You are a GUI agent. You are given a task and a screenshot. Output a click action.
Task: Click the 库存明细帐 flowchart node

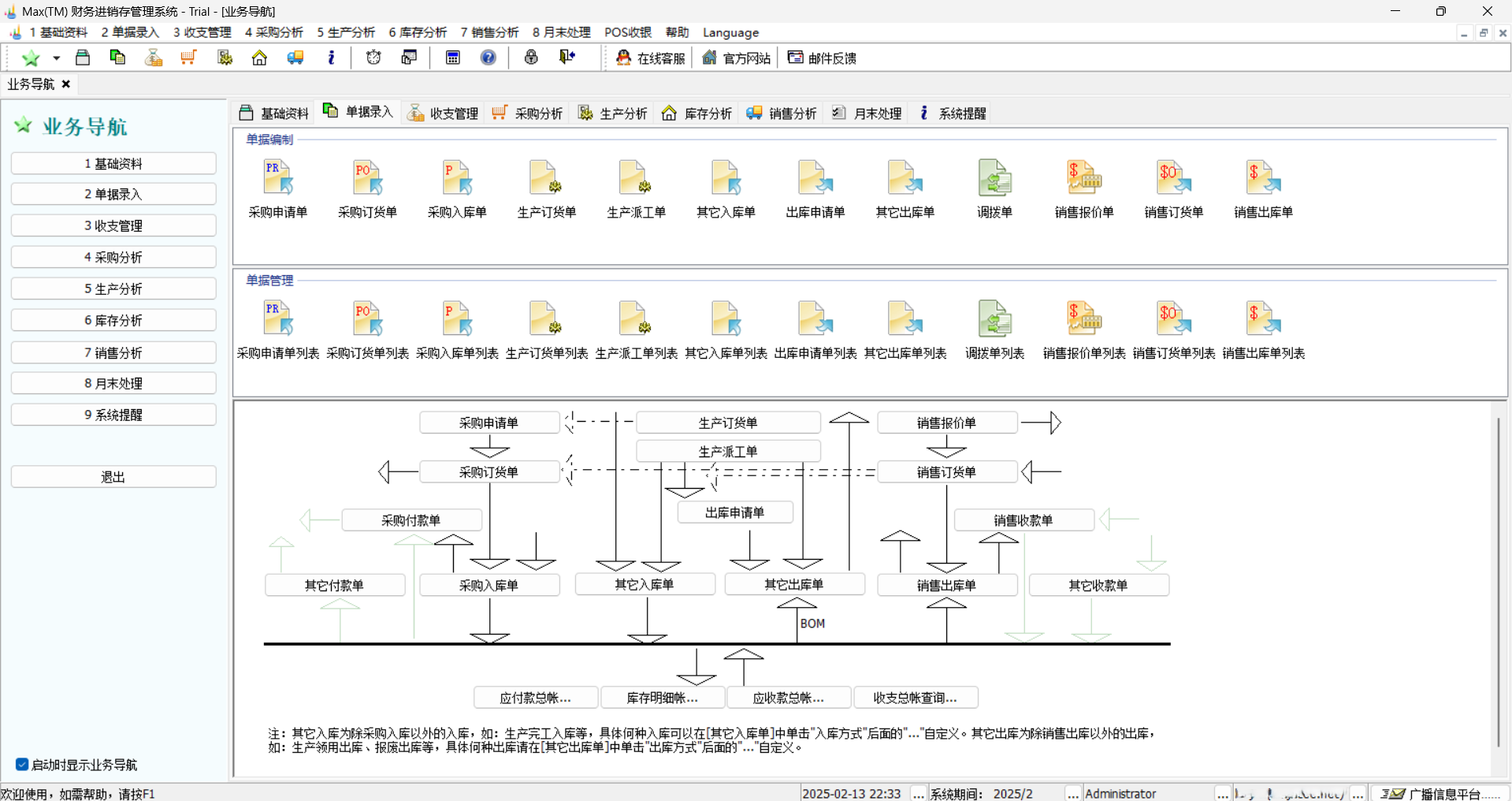click(x=663, y=697)
